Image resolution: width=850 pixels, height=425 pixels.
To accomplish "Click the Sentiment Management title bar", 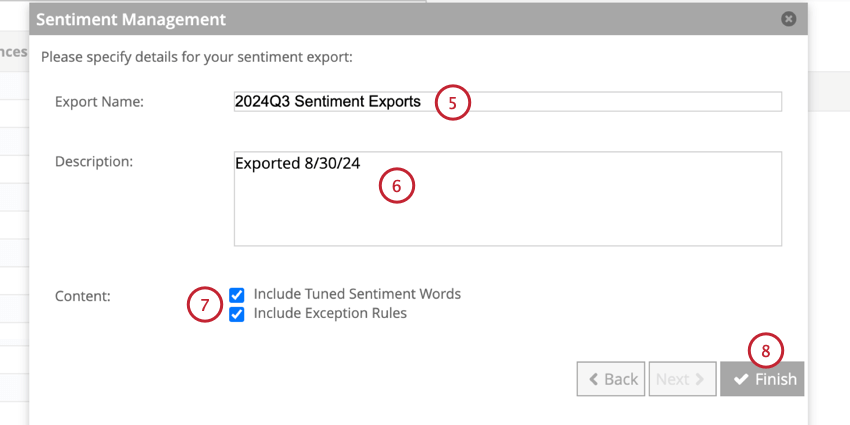I will pyautogui.click(x=400, y=19).
